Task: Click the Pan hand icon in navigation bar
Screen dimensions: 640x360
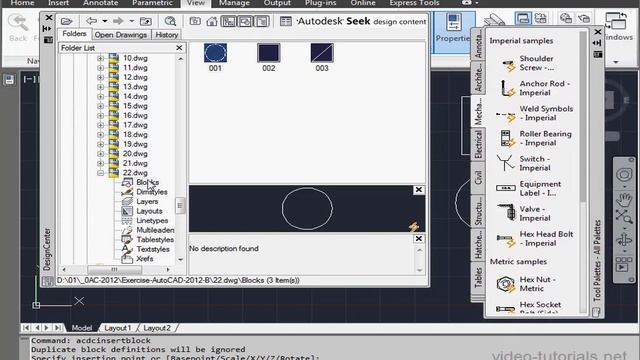Action: tap(624, 200)
